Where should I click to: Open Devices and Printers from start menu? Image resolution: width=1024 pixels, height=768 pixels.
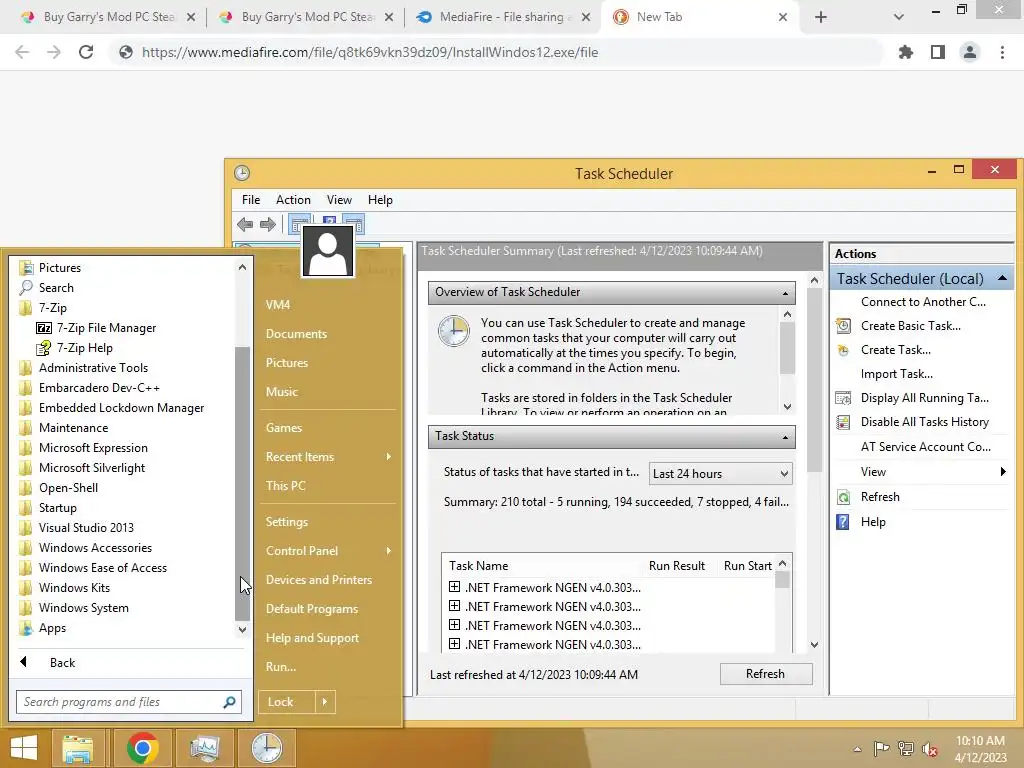[319, 579]
